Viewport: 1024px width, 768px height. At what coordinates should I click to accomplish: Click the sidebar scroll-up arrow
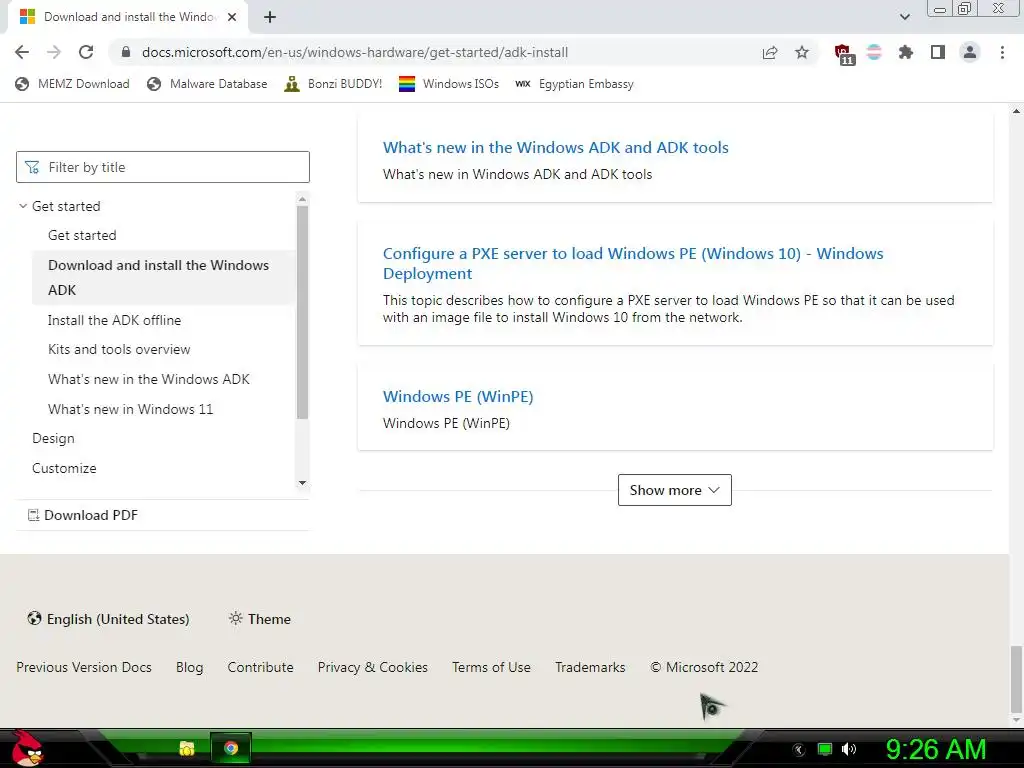[x=302, y=199]
